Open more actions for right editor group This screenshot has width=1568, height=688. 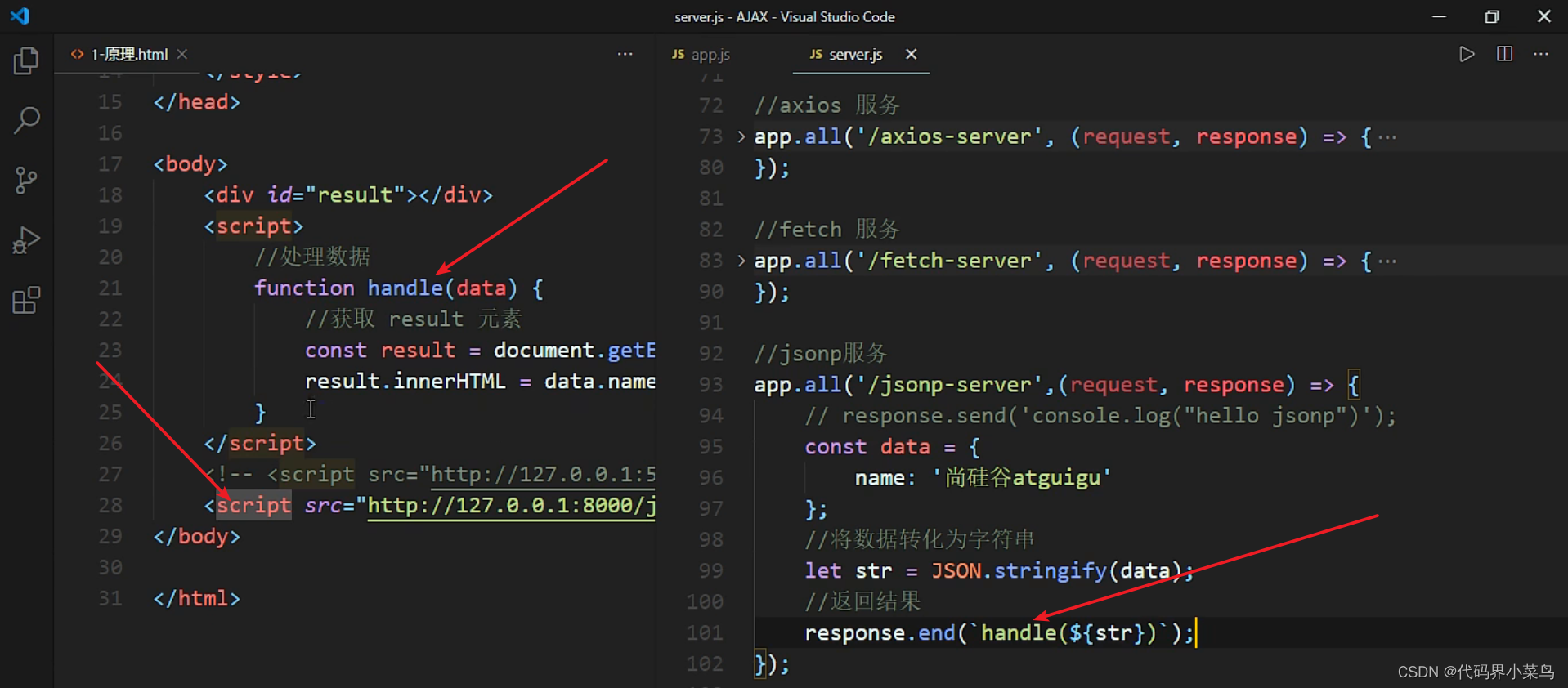tap(1541, 54)
